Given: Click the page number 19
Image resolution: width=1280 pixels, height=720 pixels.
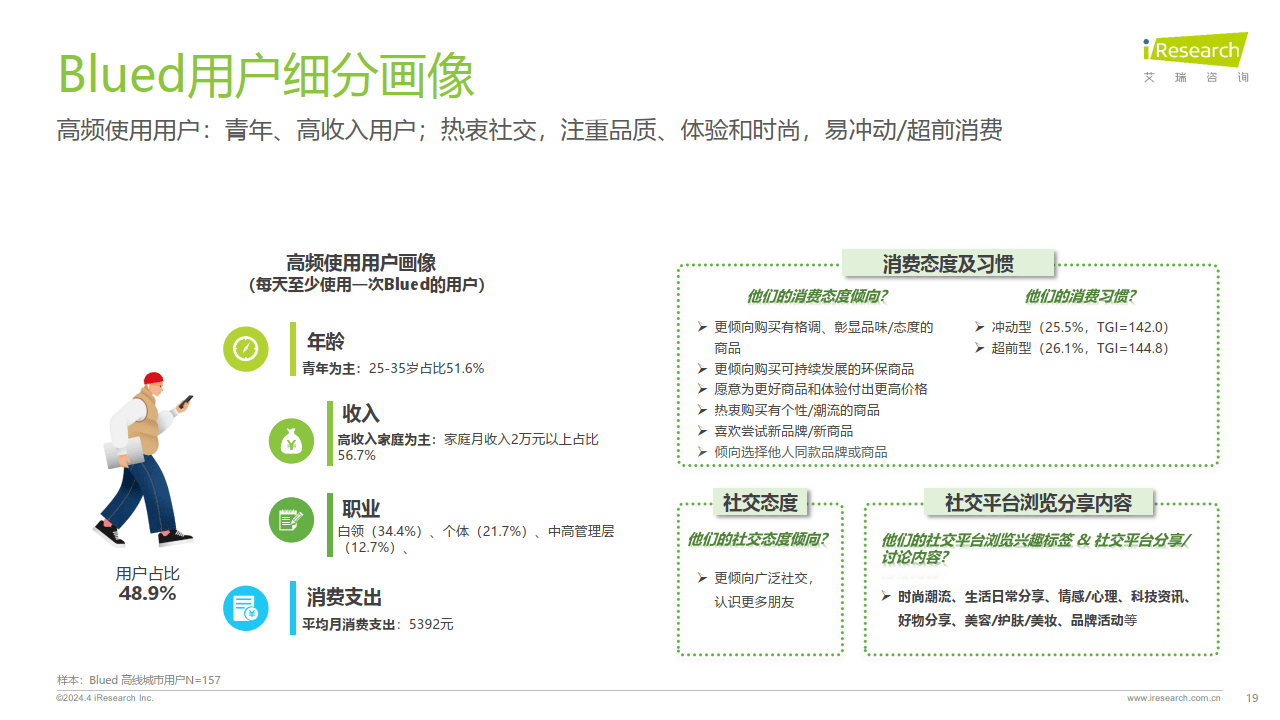Looking at the screenshot, I should (1252, 698).
